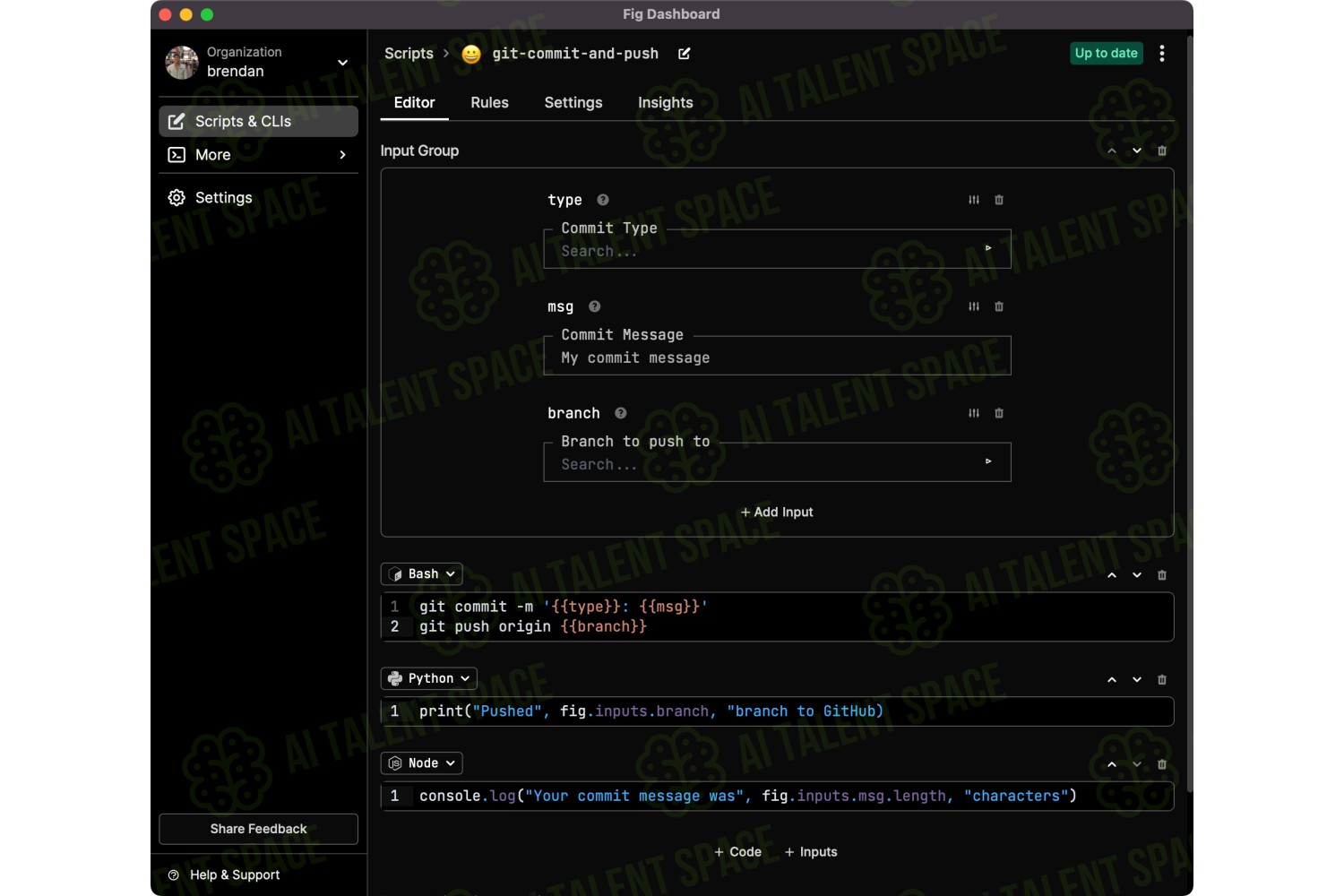Click the Python print code line
1344x896 pixels.
(651, 711)
